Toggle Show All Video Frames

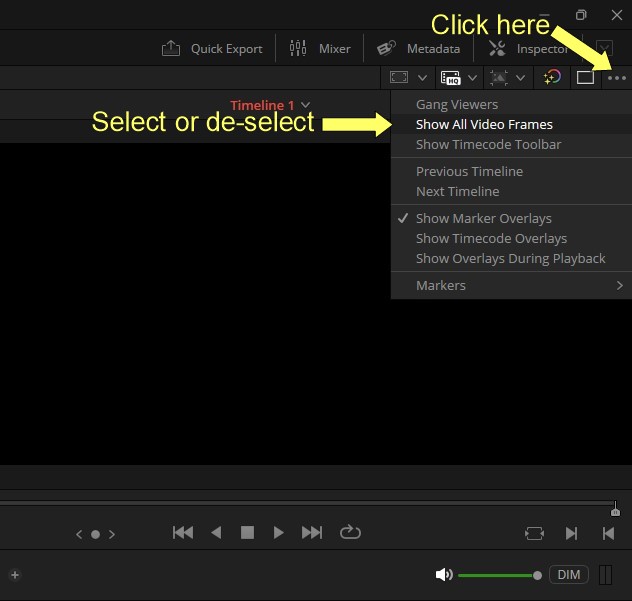tap(511, 125)
